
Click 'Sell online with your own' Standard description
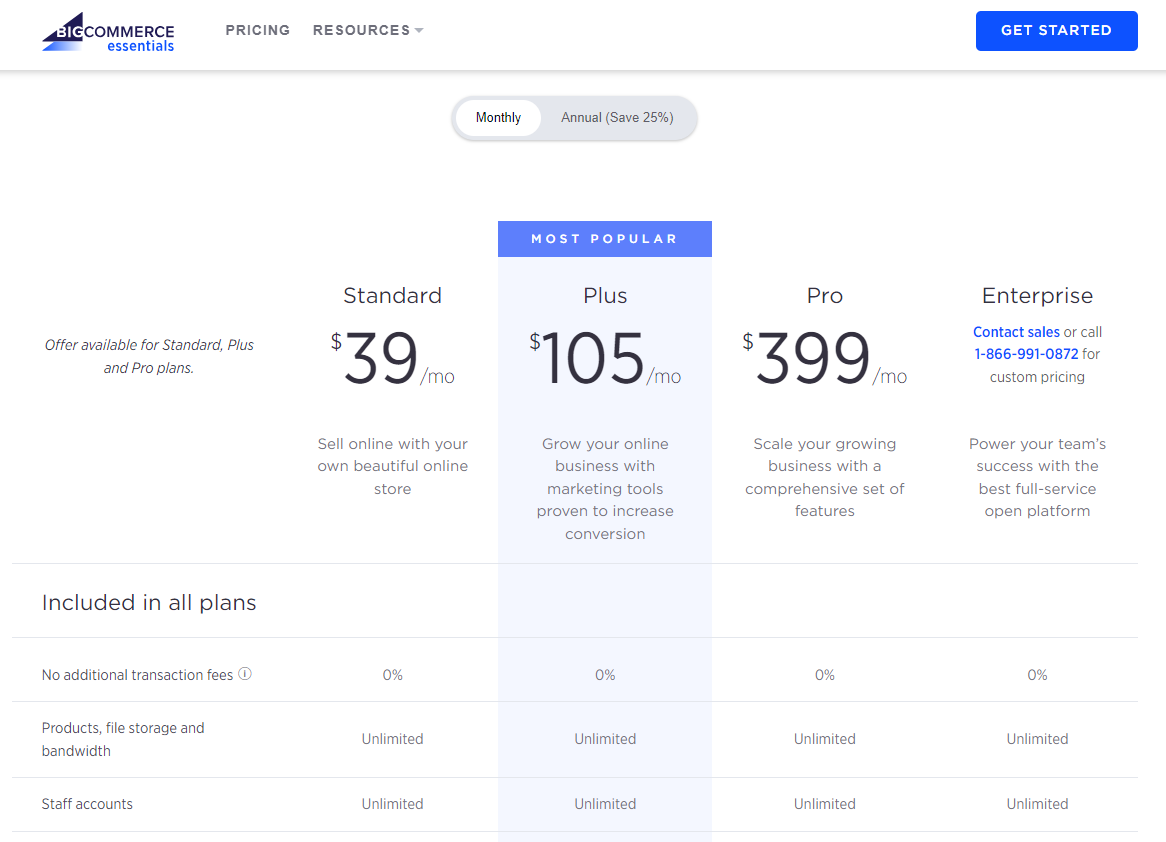[x=393, y=466]
